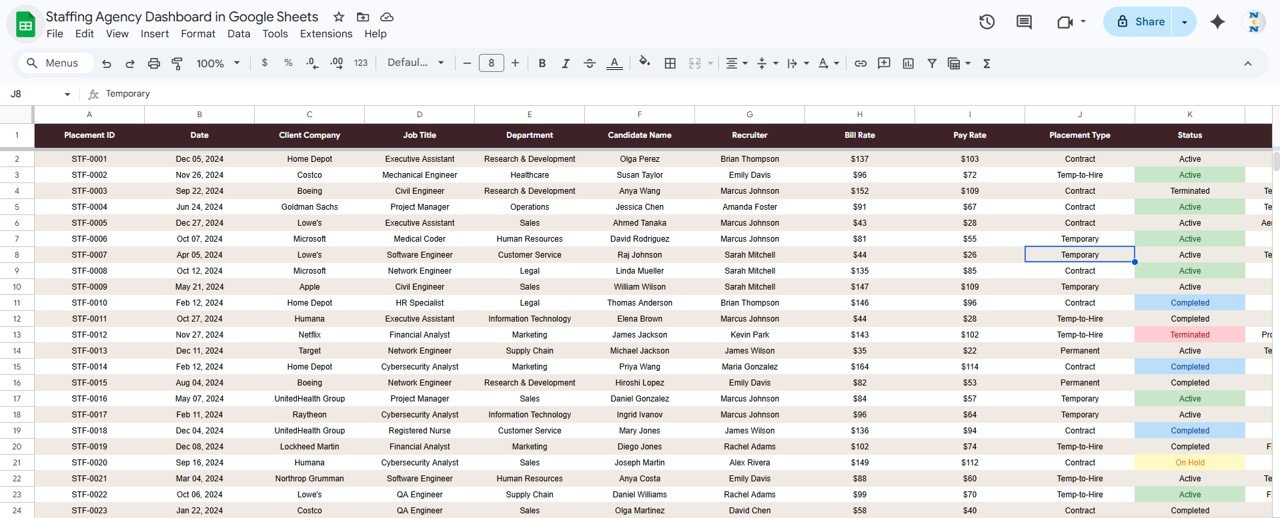The height and width of the screenshot is (518, 1280).
Task: Open the vertical align dropdown
Action: click(x=767, y=63)
